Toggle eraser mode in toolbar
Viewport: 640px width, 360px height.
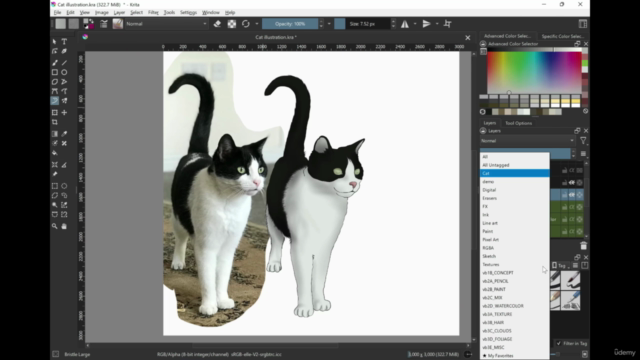tap(217, 24)
